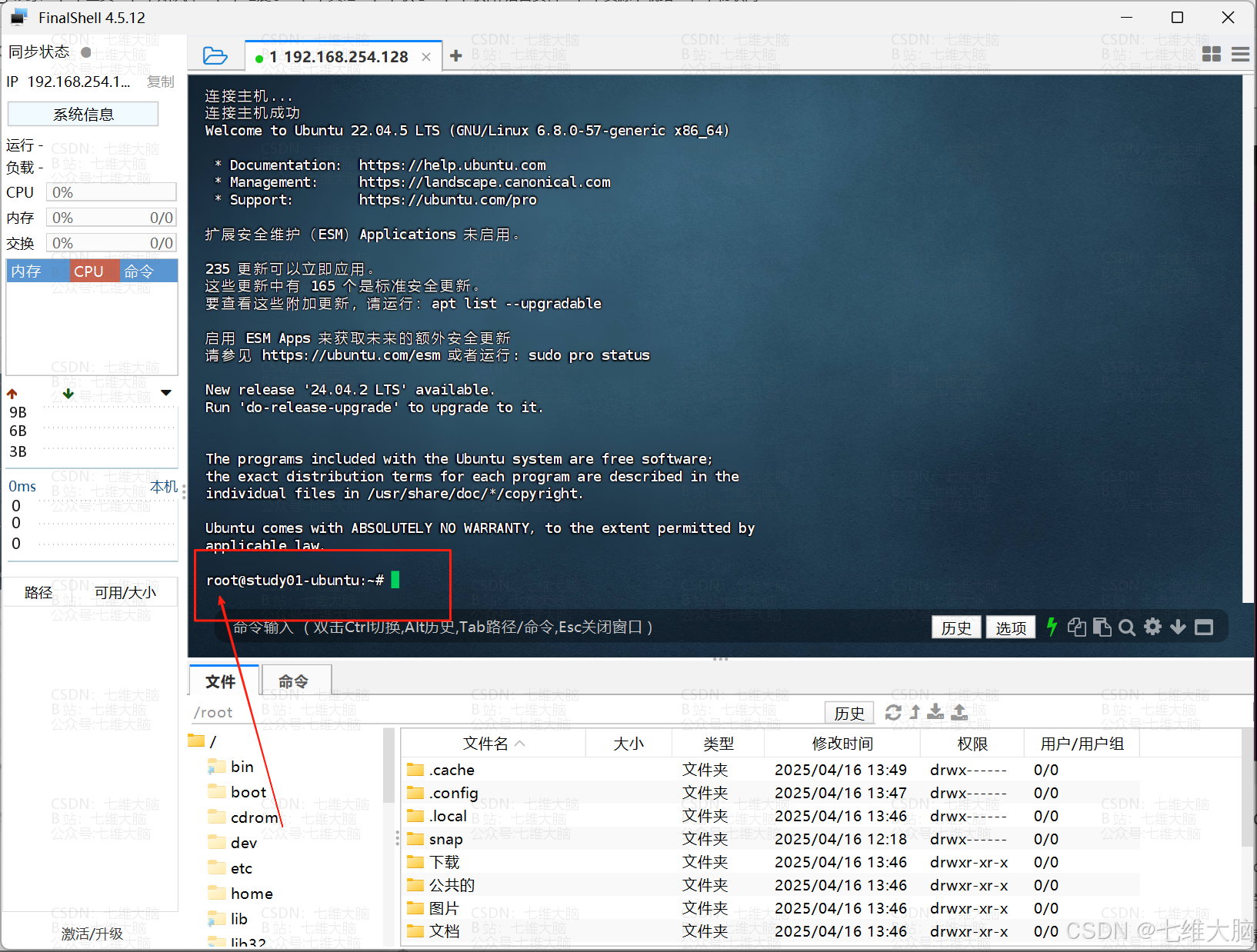Click the 路径 disk path column header
This screenshot has height=952, width=1257.
38,592
